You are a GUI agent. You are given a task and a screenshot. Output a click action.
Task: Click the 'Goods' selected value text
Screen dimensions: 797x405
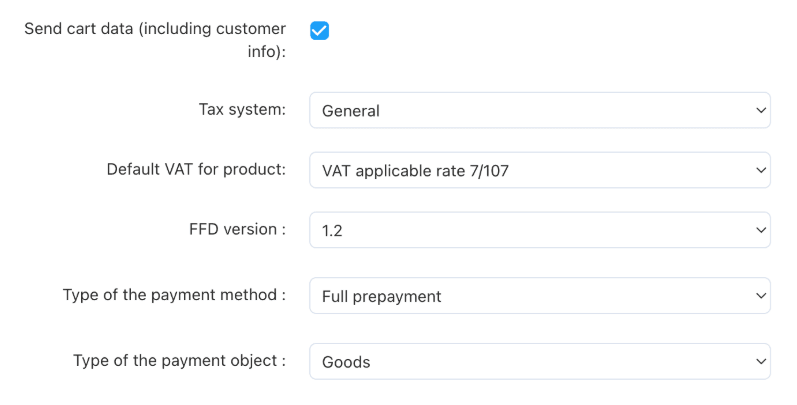click(346, 362)
